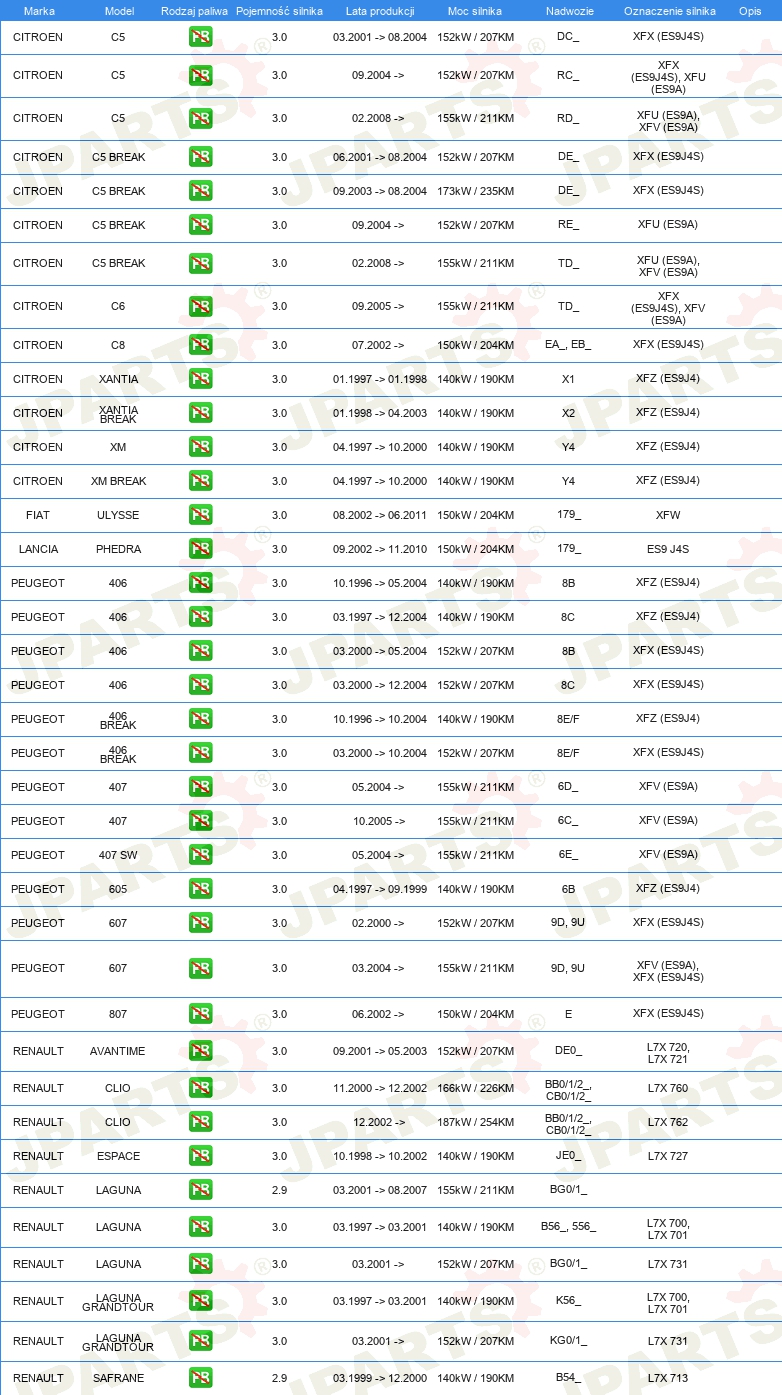Click fuel icon in Citroen C6 row

click(x=200, y=306)
